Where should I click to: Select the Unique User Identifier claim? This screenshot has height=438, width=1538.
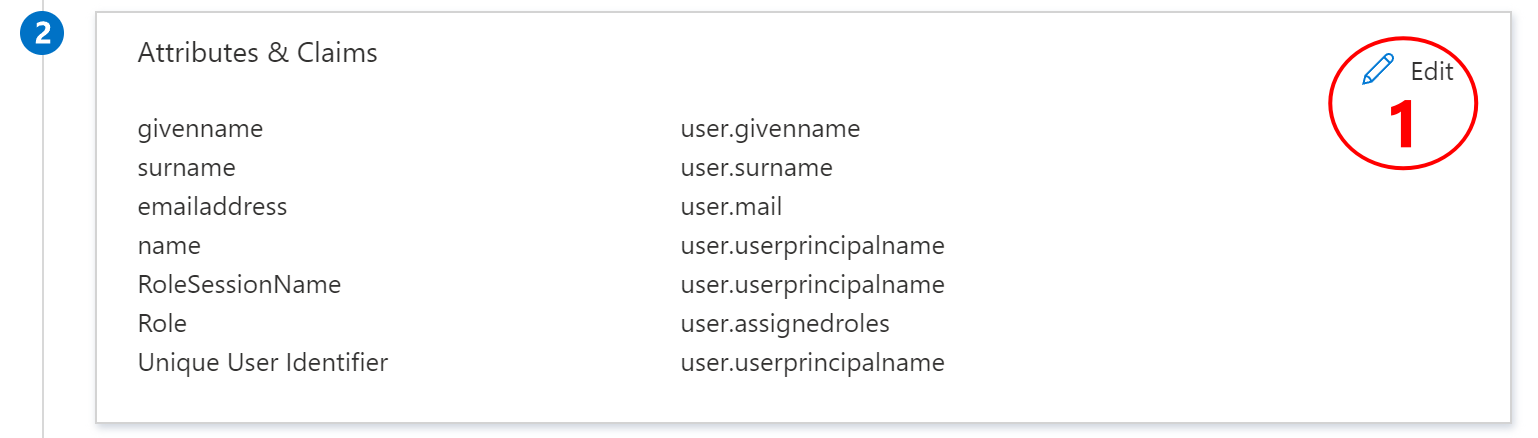[262, 363]
